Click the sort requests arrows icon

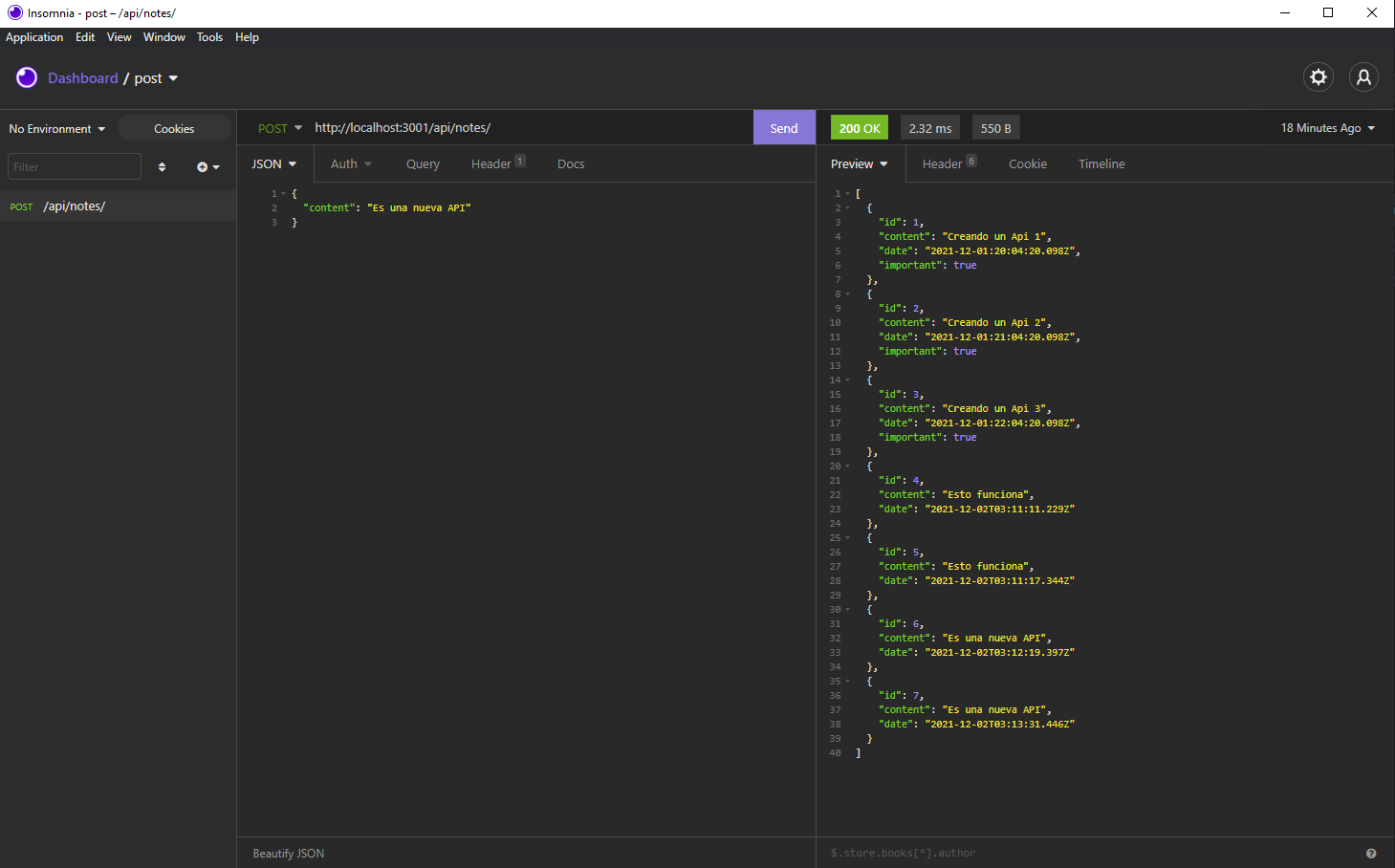pyautogui.click(x=162, y=166)
